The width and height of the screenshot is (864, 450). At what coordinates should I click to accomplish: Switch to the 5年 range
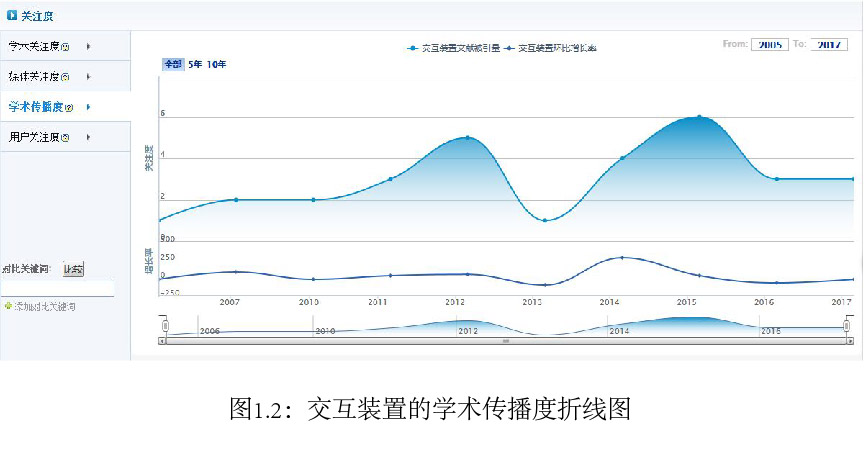[195, 64]
